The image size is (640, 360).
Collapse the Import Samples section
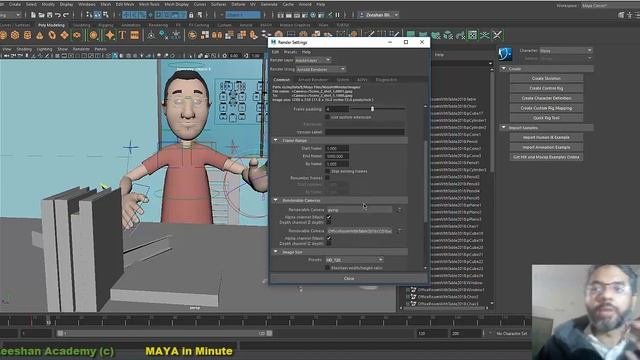click(504, 128)
